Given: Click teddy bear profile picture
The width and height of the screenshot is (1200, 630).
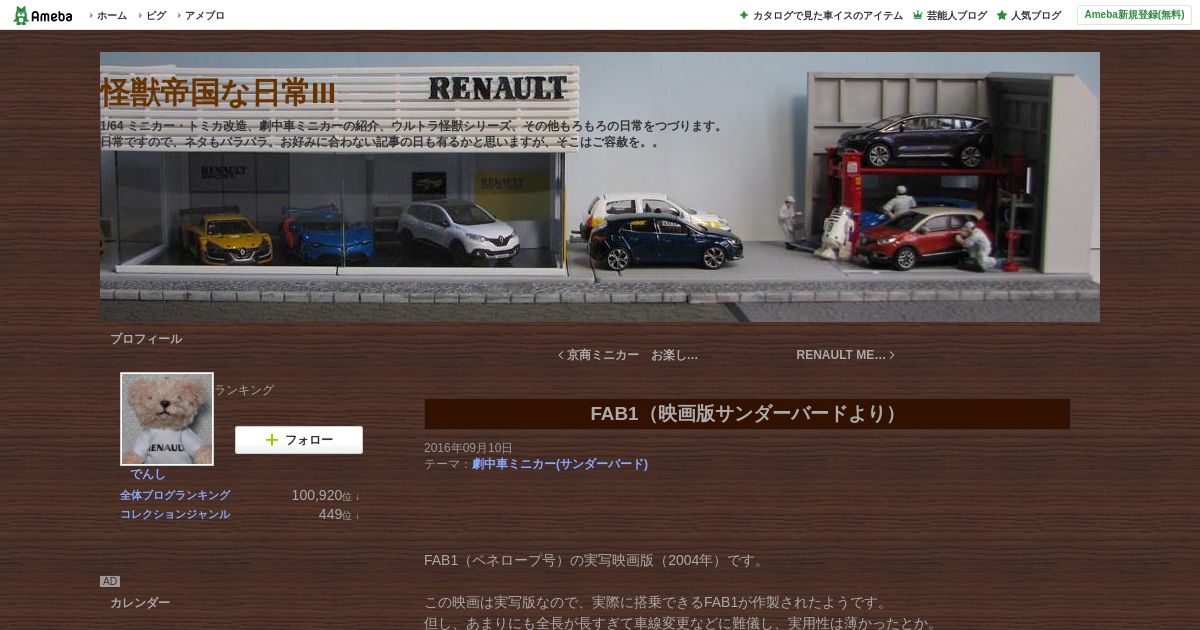Looking at the screenshot, I should coord(167,419).
